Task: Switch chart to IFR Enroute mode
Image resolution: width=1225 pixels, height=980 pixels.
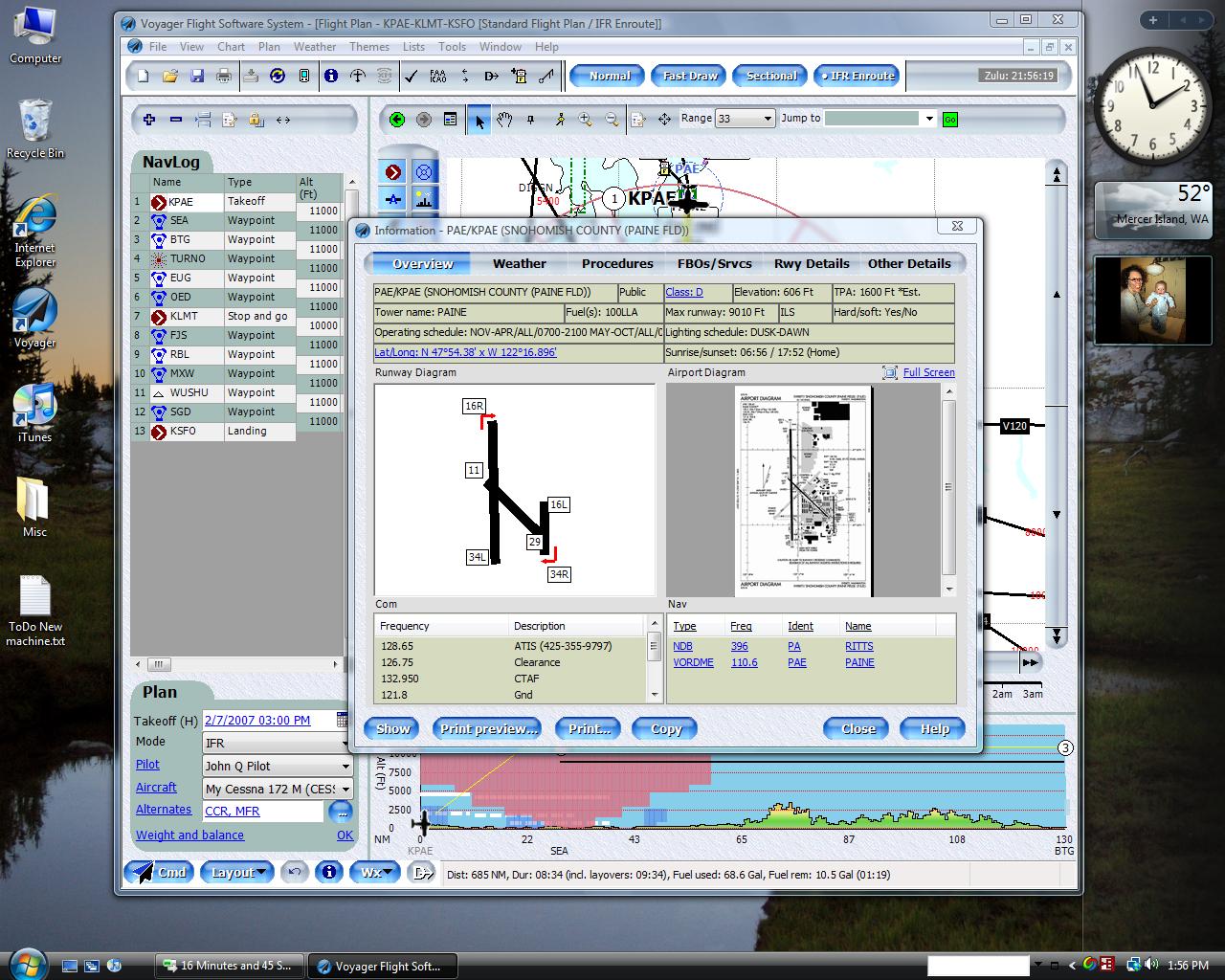Action: tap(857, 76)
